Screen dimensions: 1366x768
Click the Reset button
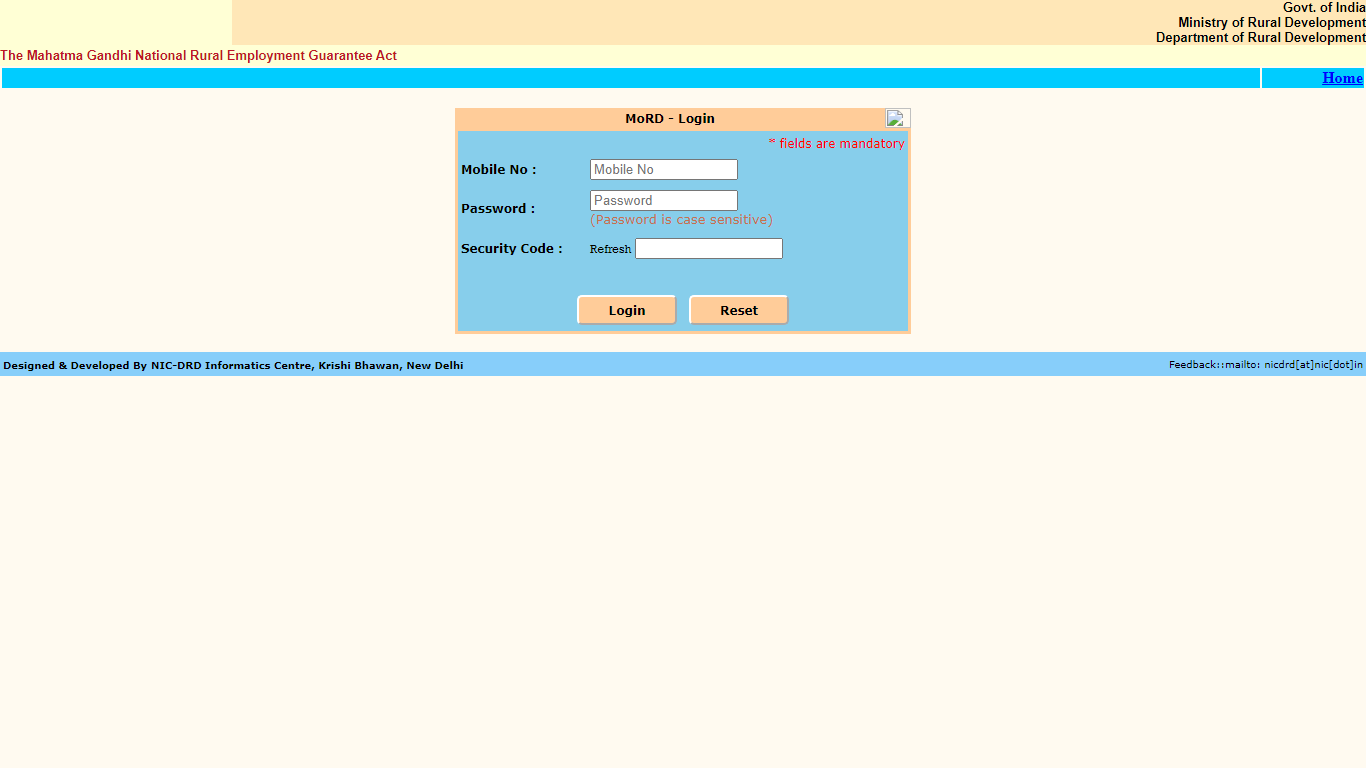pos(739,310)
